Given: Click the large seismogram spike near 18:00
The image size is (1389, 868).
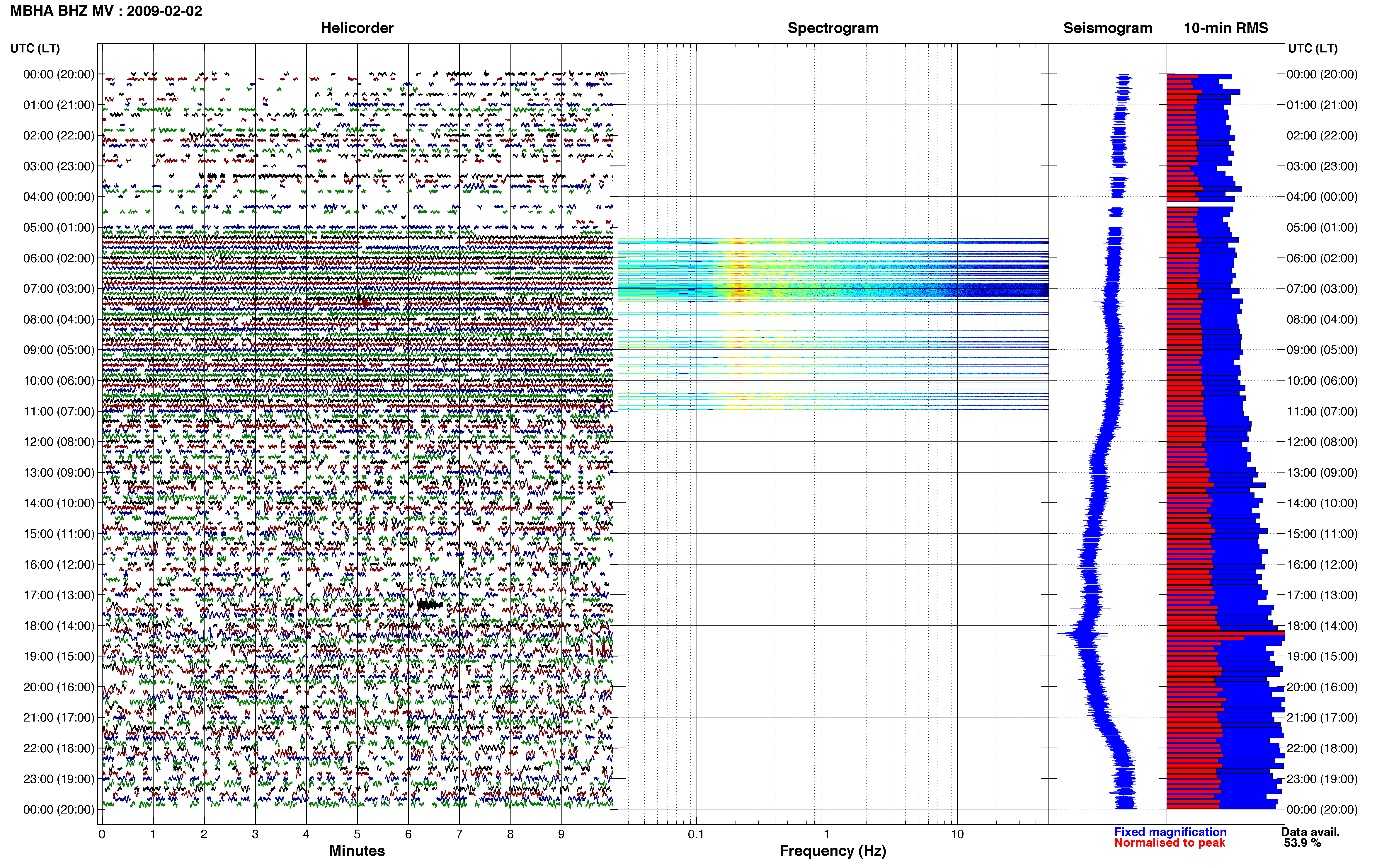Looking at the screenshot, I should pyautogui.click(x=1082, y=634).
